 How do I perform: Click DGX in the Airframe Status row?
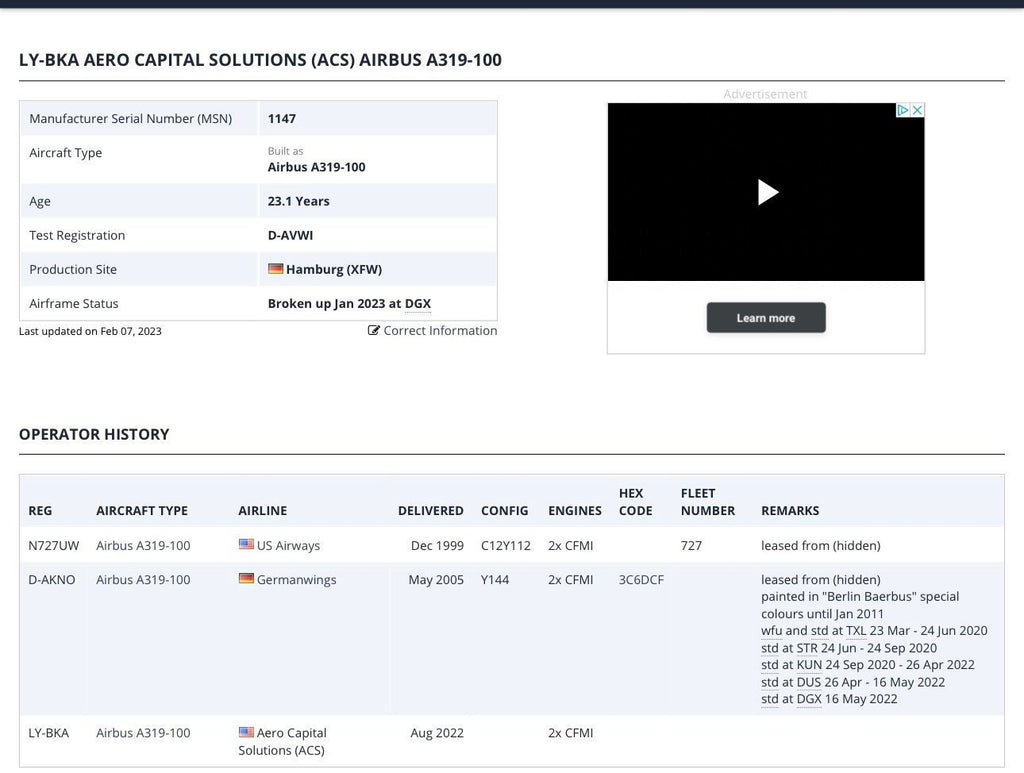pos(417,304)
